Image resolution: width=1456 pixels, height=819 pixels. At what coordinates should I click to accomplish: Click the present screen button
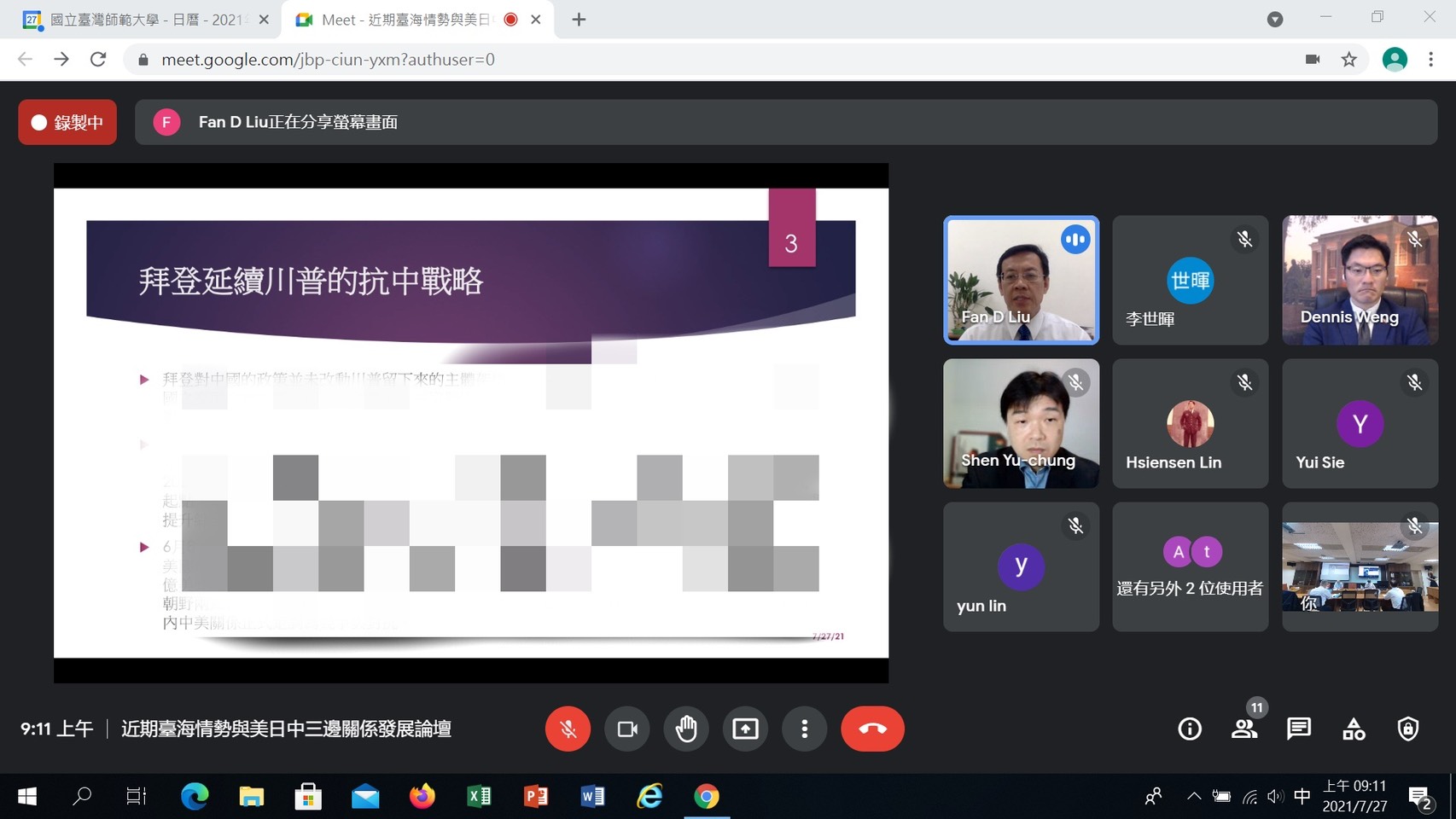click(745, 729)
